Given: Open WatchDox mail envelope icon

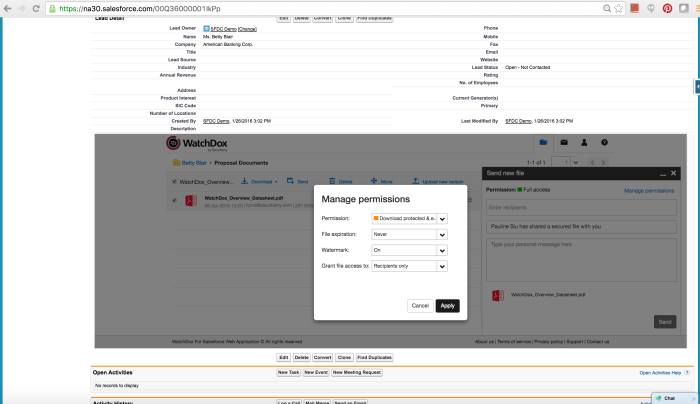Looking at the screenshot, I should coord(564,142).
